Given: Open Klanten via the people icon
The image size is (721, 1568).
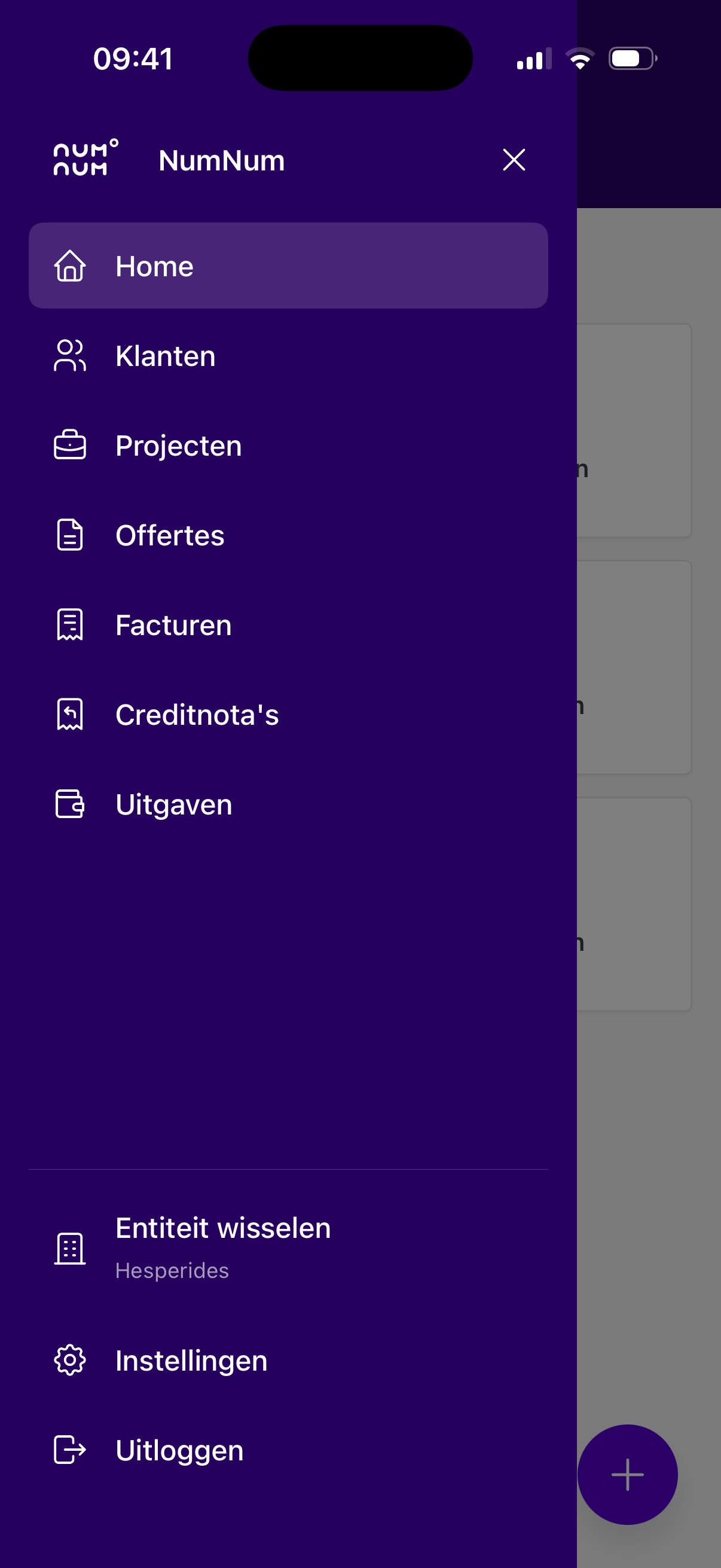Looking at the screenshot, I should (70, 355).
